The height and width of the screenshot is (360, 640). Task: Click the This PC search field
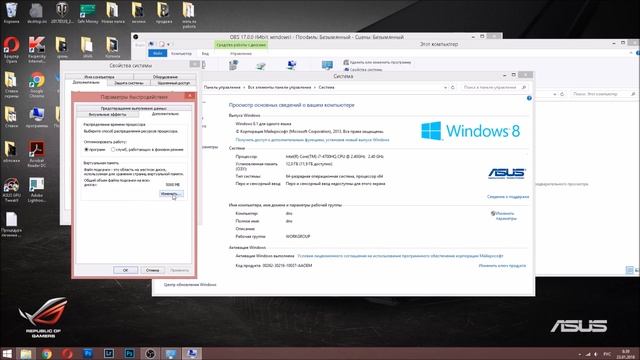pyautogui.click(x=603, y=94)
